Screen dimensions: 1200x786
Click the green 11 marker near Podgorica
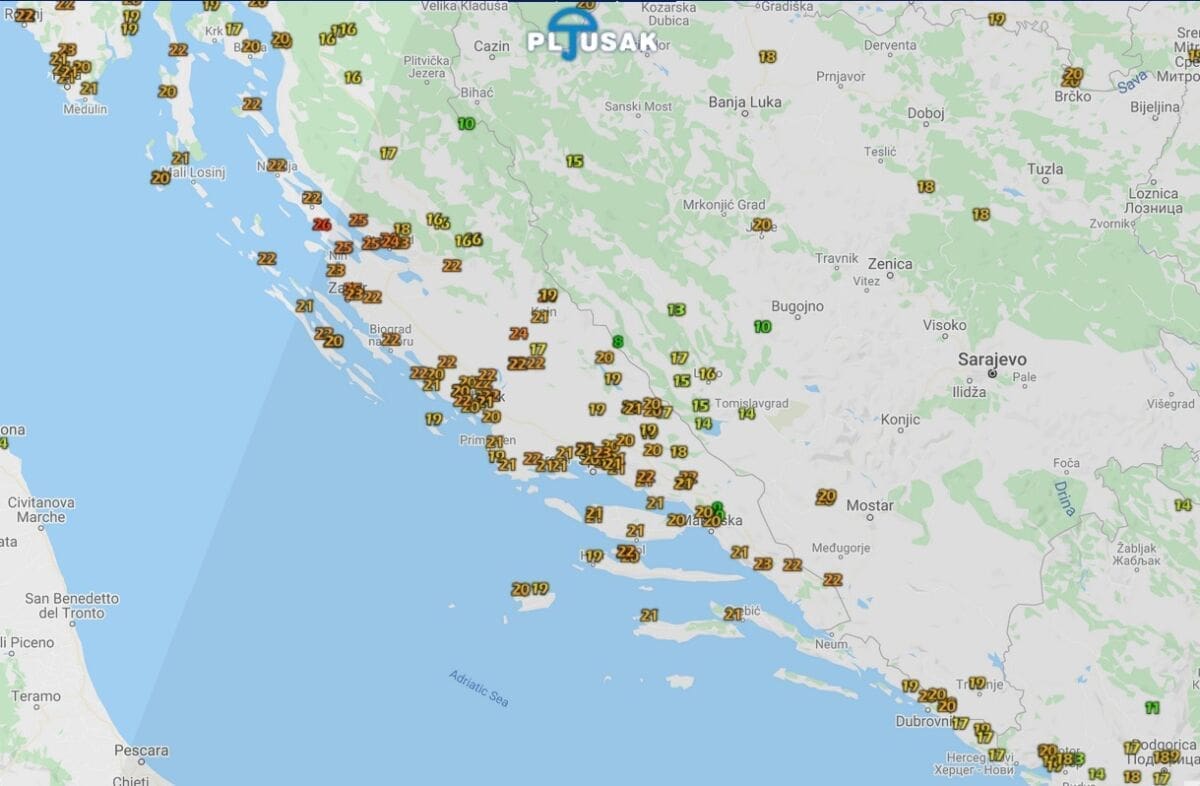[1152, 708]
